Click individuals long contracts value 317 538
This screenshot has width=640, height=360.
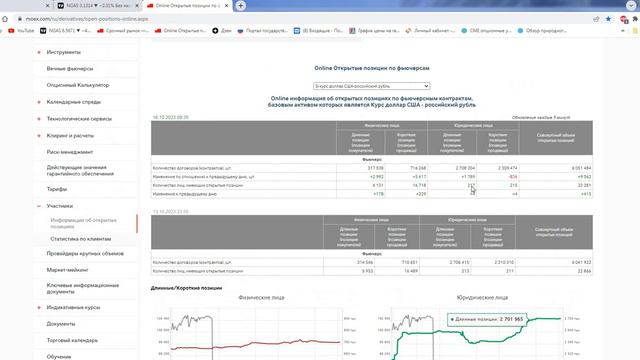point(375,168)
